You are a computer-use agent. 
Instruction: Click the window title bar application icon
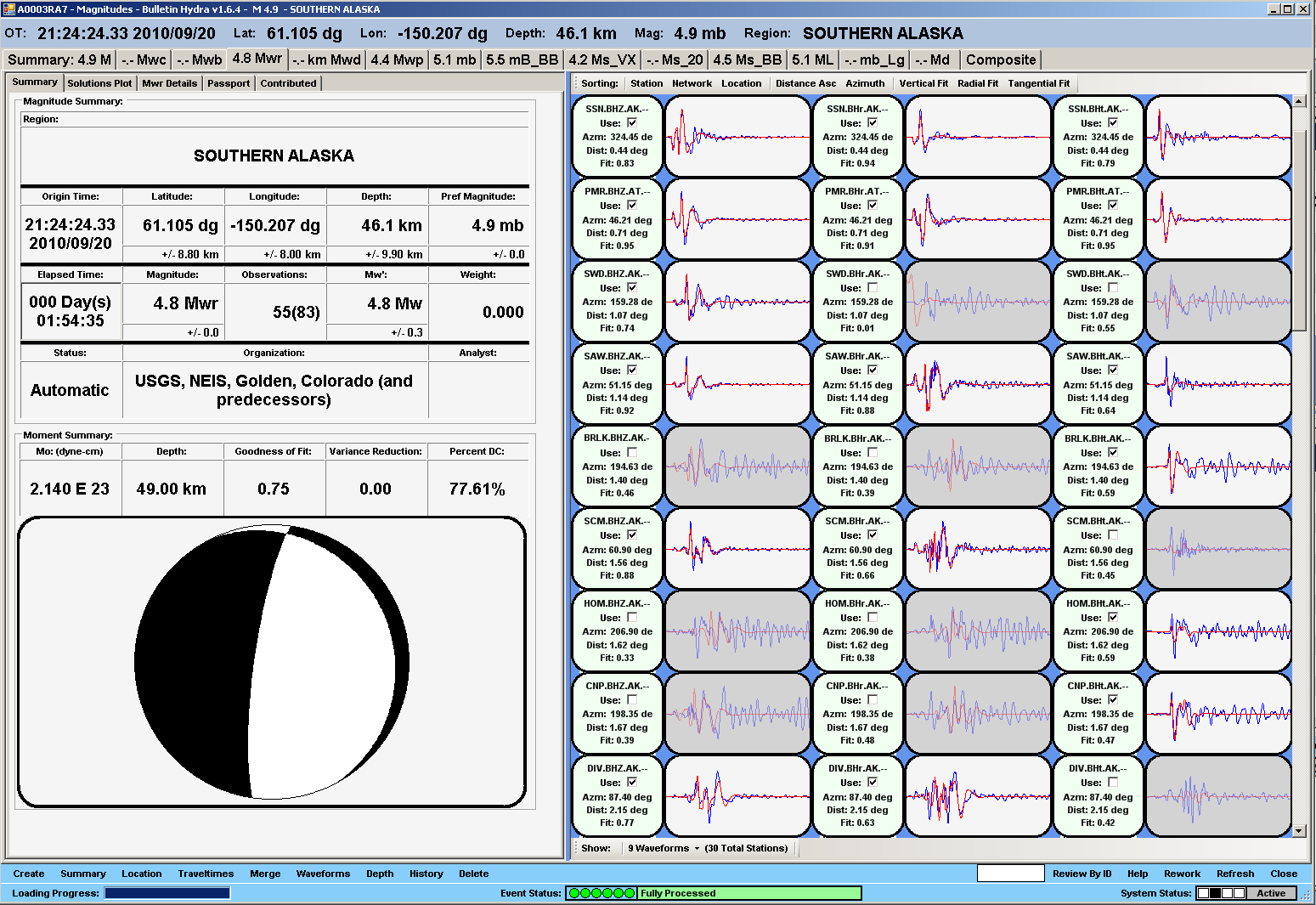(9, 9)
